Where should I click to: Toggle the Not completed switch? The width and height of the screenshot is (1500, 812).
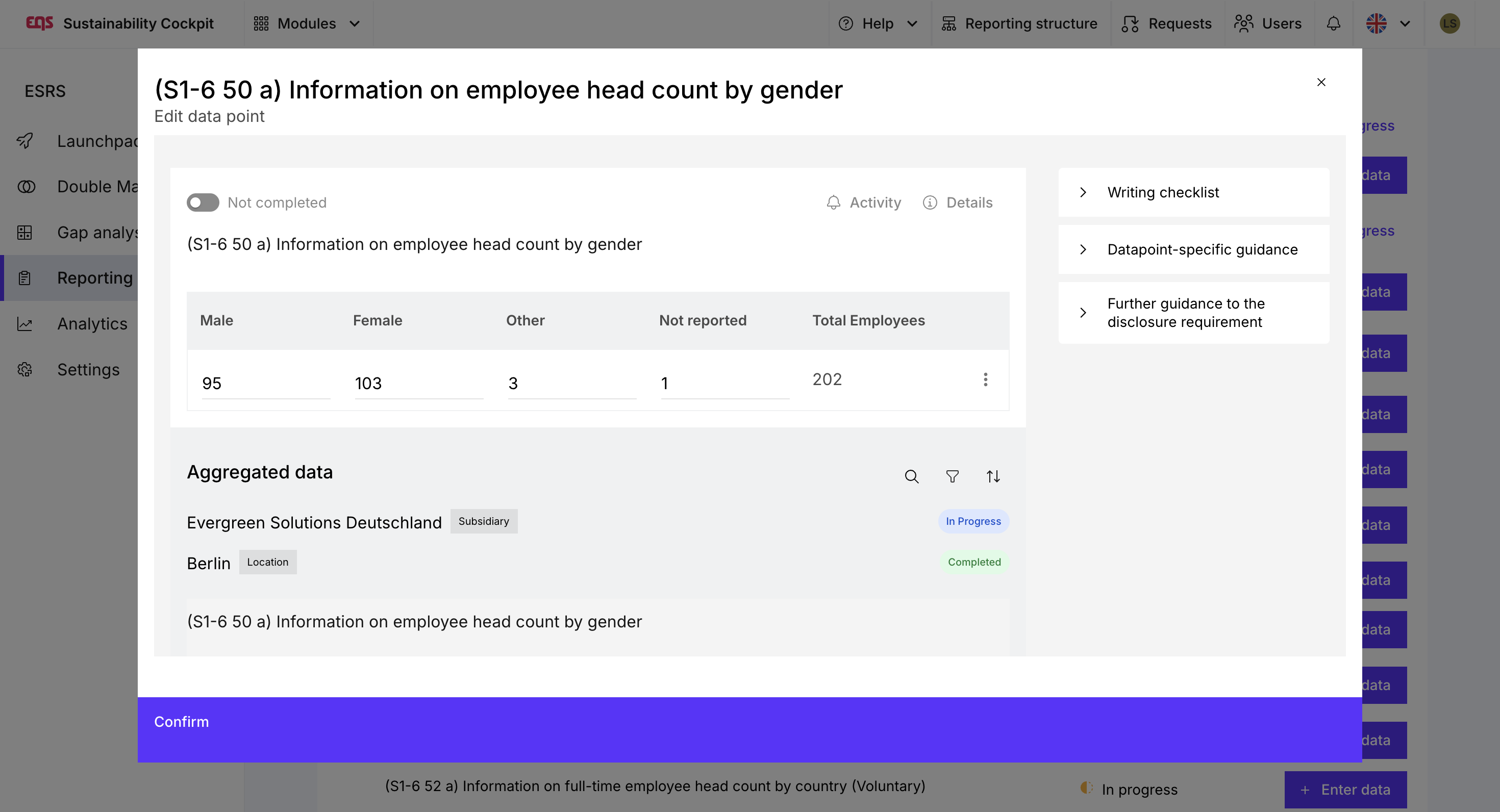[x=203, y=202]
